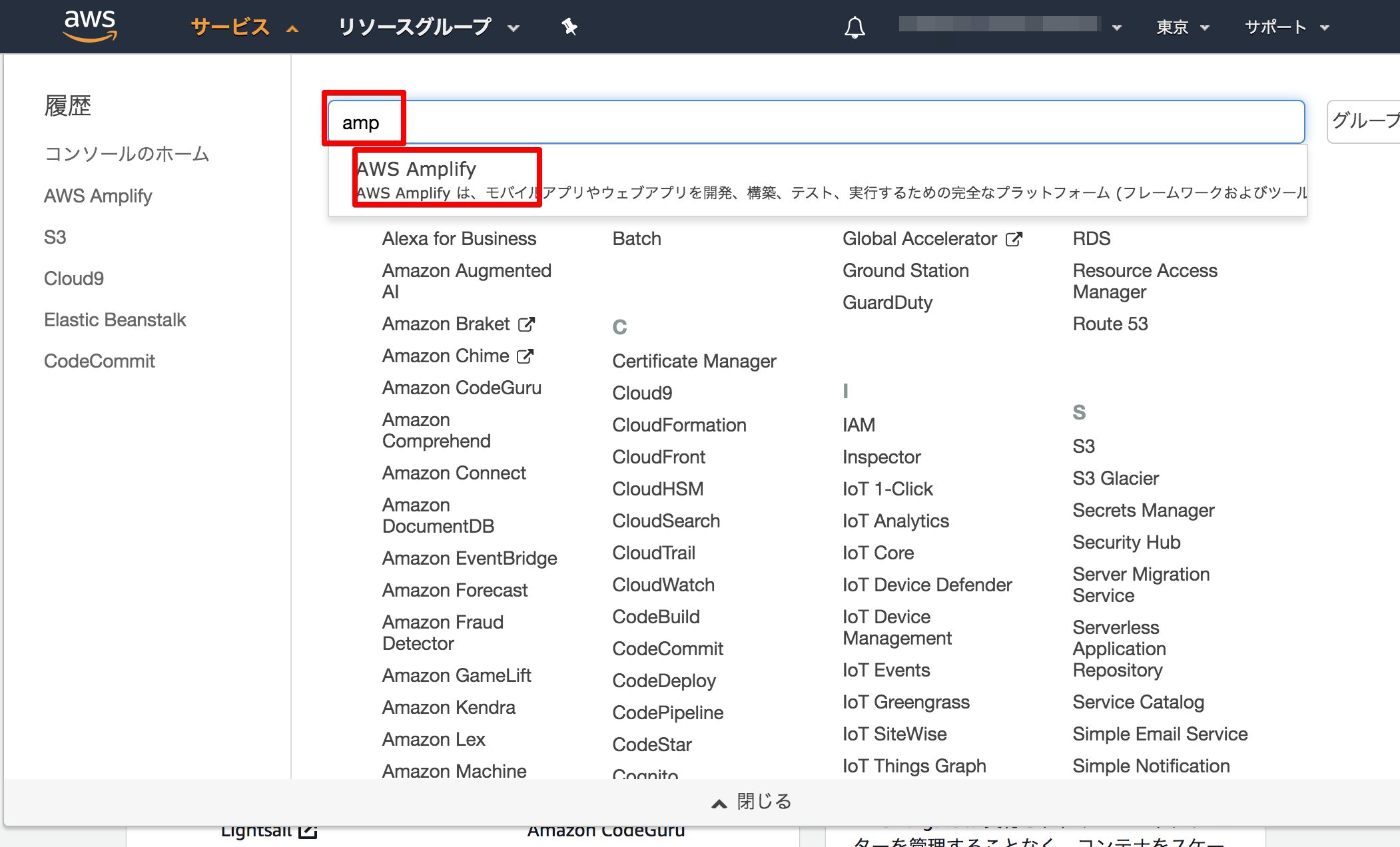Open Amazon Fraud Detector service
The width and height of the screenshot is (1400, 847).
point(443,633)
